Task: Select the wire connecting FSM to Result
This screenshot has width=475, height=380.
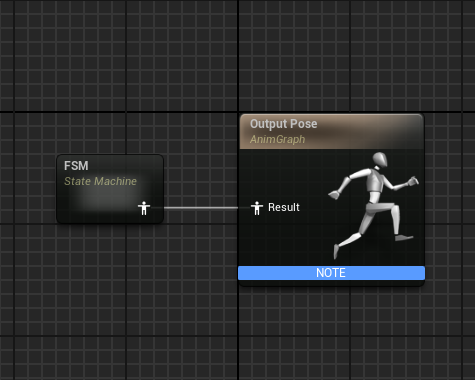Action: (x=201, y=208)
